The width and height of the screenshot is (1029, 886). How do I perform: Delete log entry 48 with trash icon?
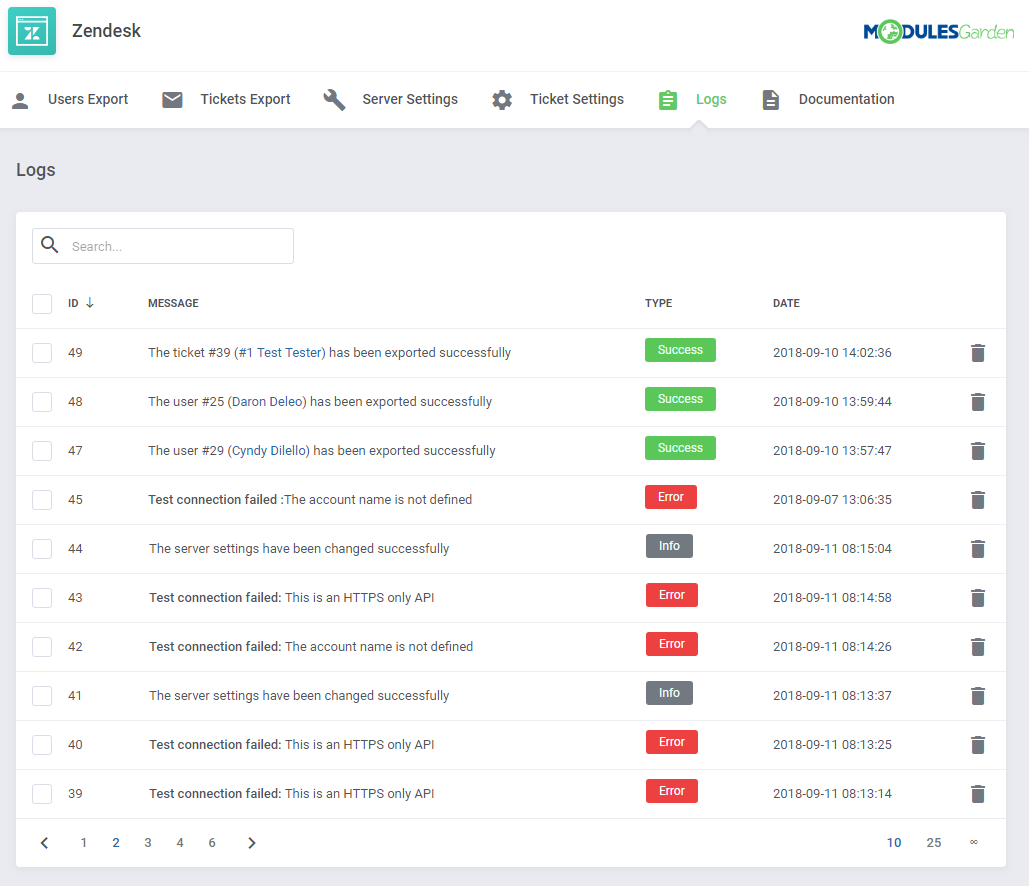[x=978, y=402]
